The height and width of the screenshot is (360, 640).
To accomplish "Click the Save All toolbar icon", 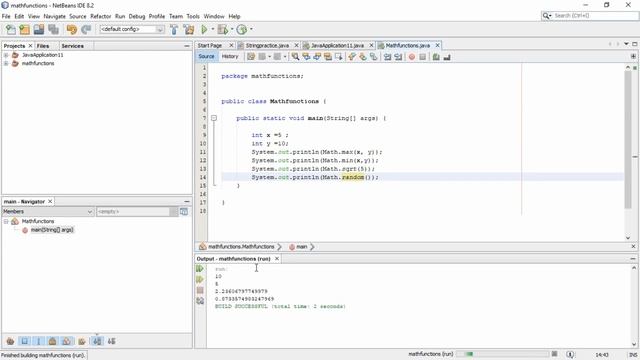I will click(x=53, y=29).
